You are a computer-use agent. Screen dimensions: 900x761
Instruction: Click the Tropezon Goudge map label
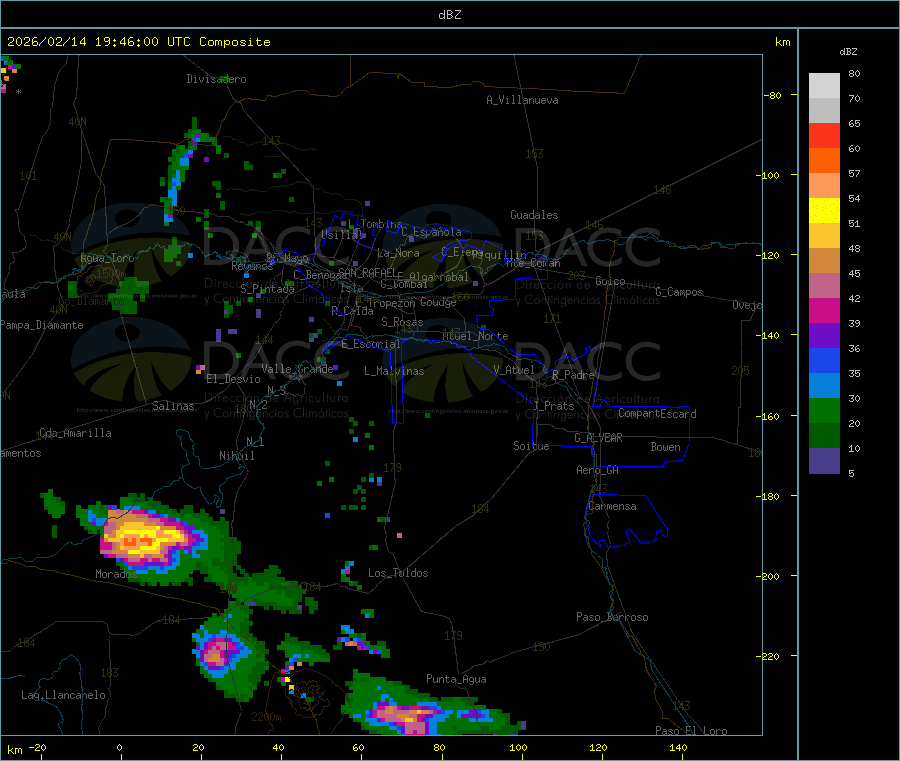[412, 302]
